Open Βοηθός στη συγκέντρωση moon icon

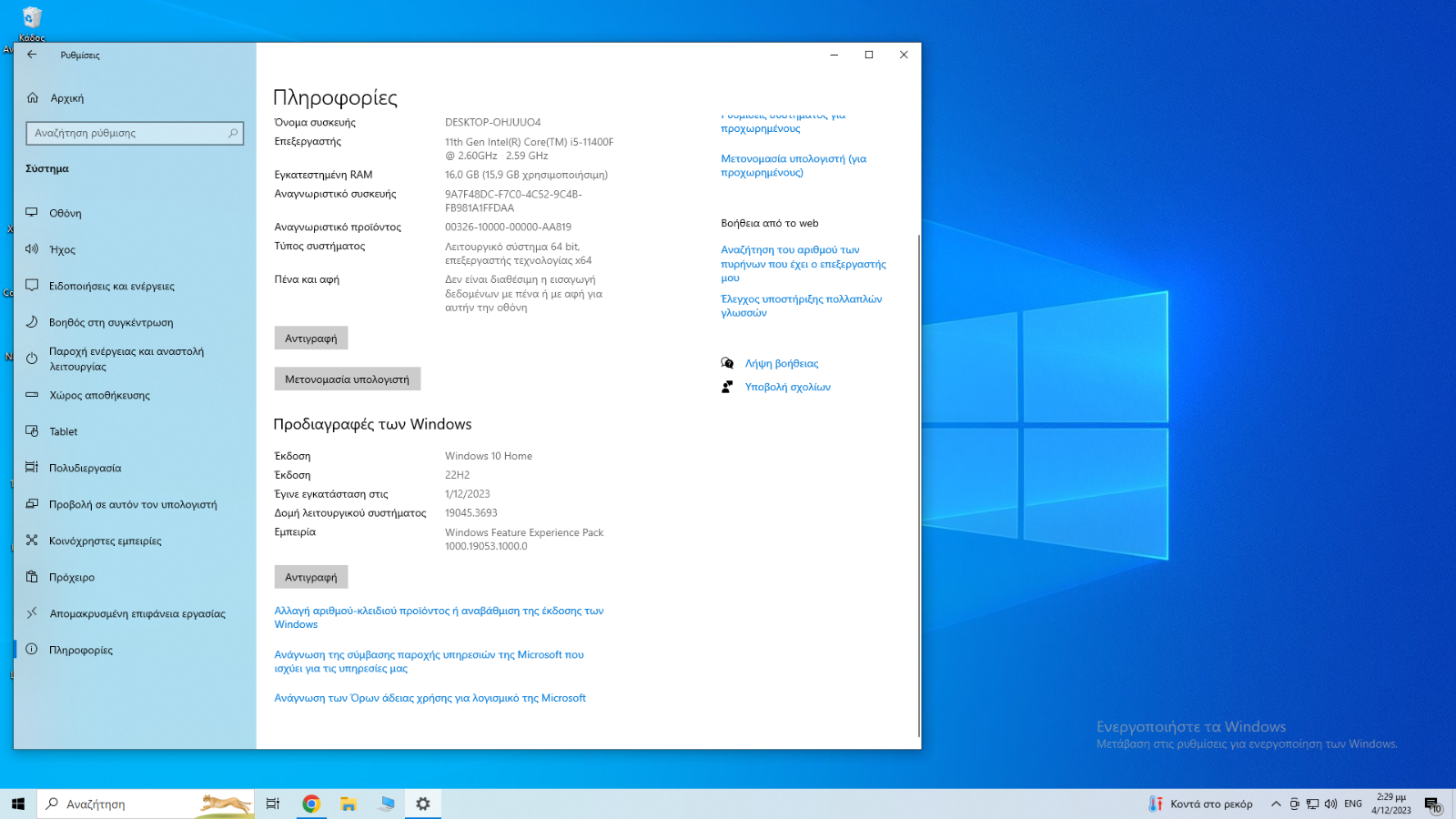(32, 322)
